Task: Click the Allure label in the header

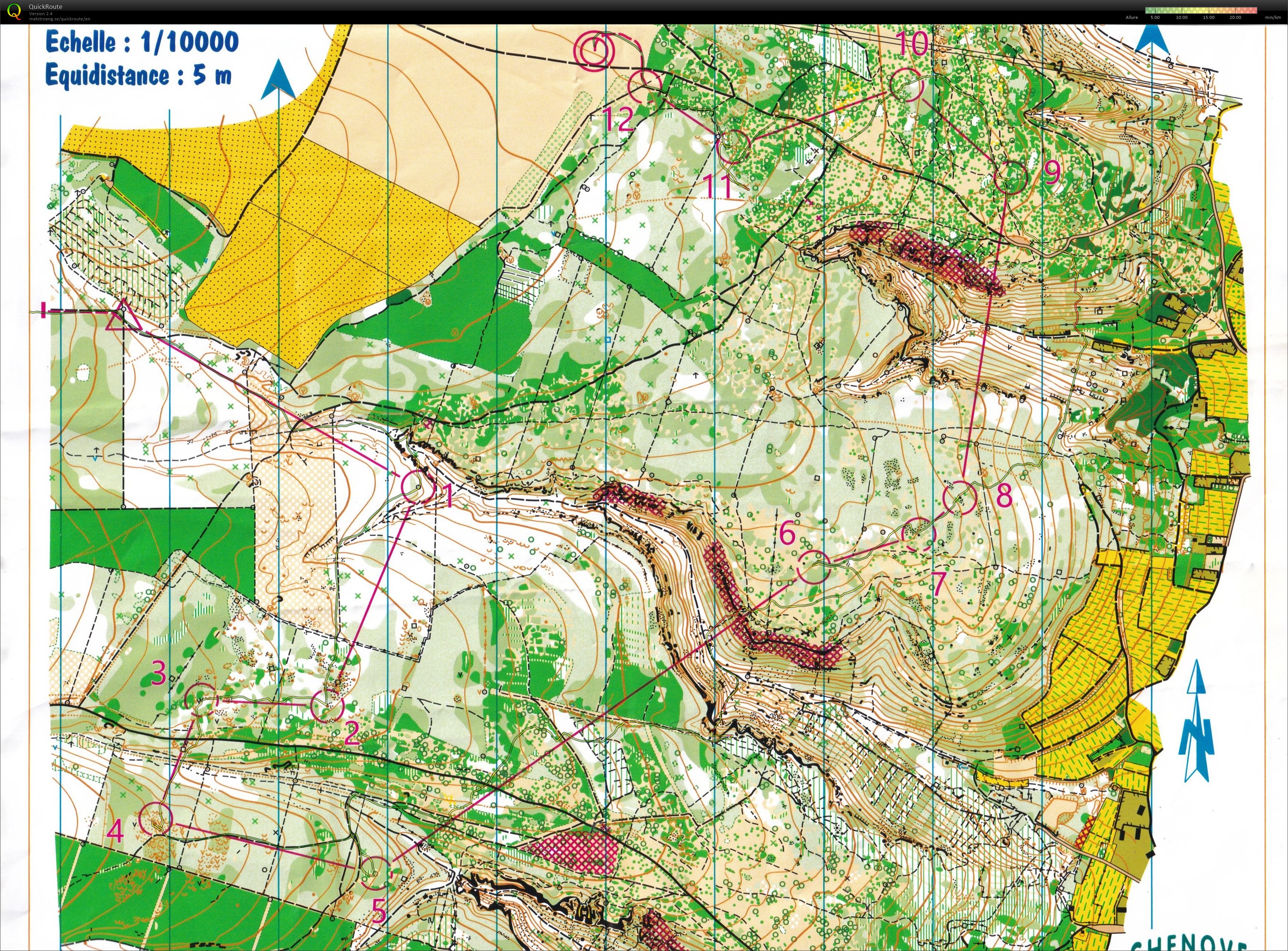Action: tap(1132, 17)
